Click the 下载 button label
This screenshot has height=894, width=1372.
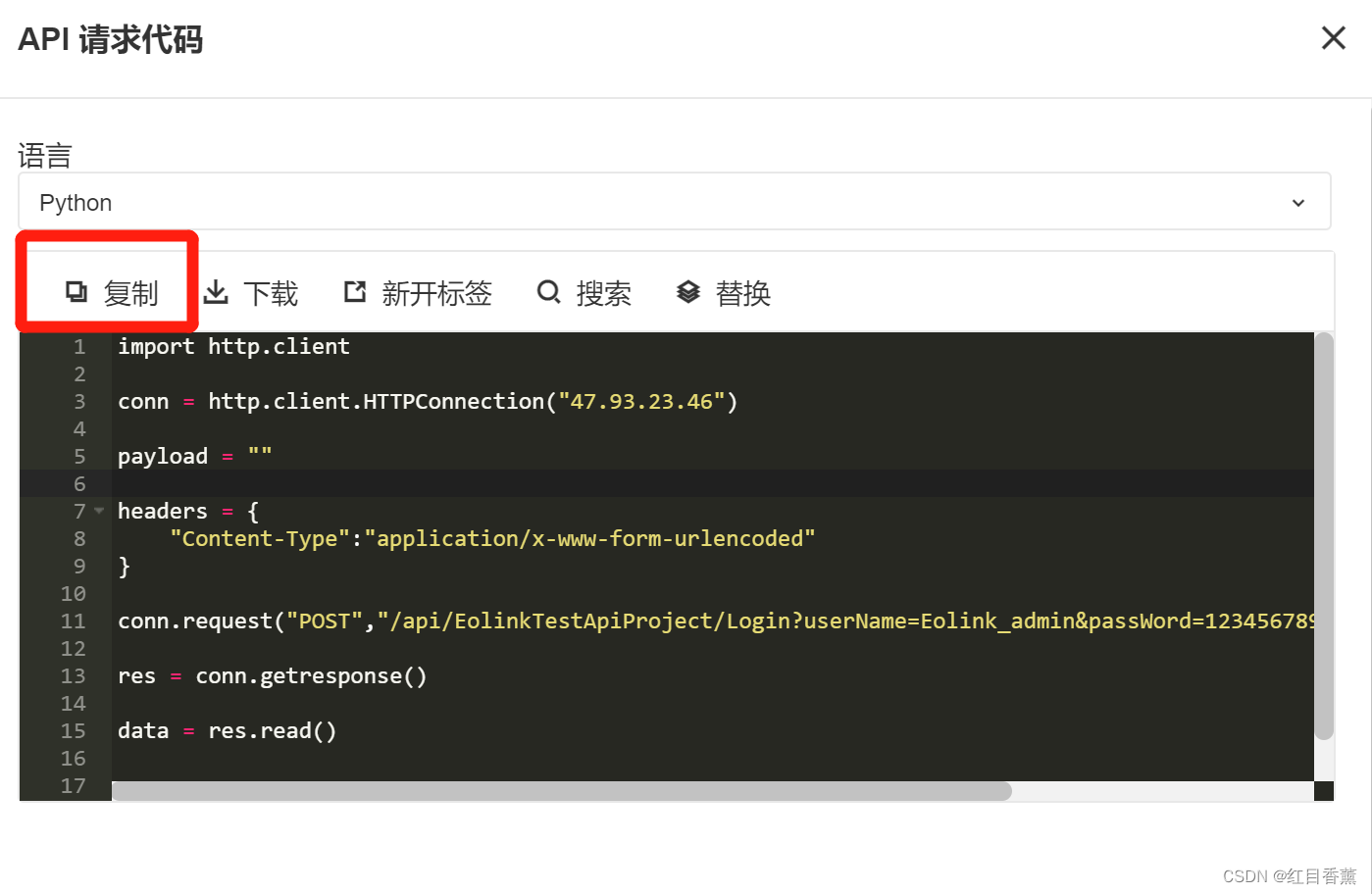click(271, 293)
